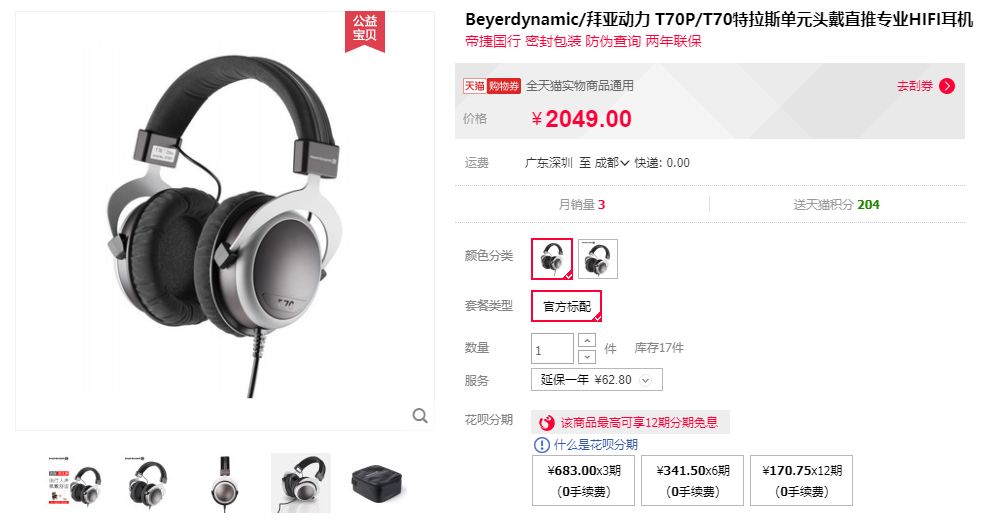Increase quantity with the up arrow
The height and width of the screenshot is (528, 982).
(587, 340)
